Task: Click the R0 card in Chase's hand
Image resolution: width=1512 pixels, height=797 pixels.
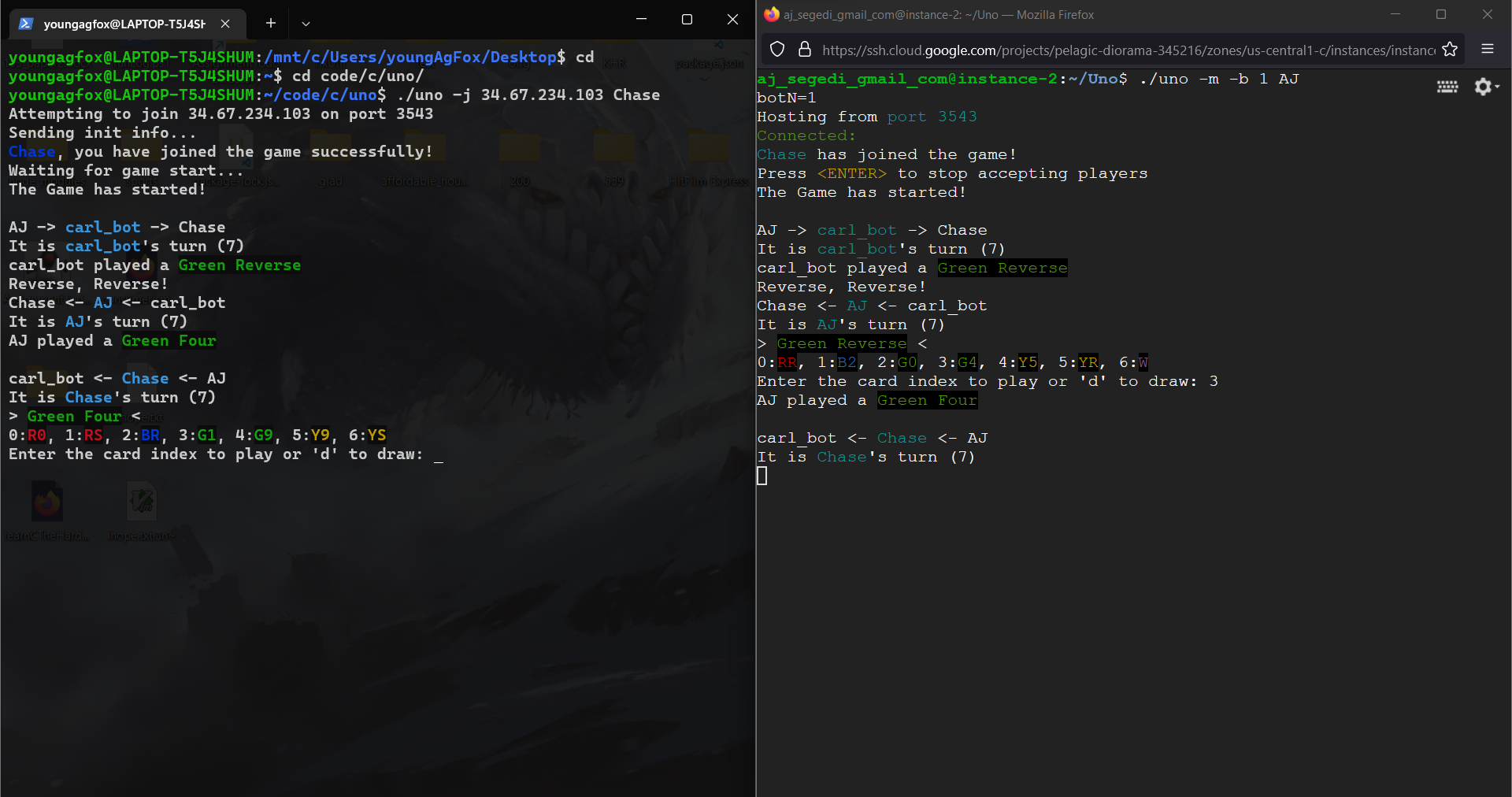Action: (x=37, y=436)
